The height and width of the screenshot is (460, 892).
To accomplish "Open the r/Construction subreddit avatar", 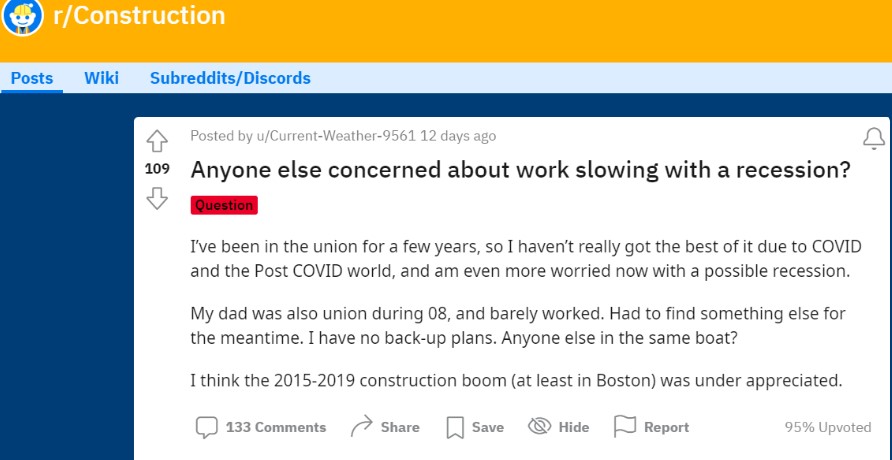I will pos(23,17).
